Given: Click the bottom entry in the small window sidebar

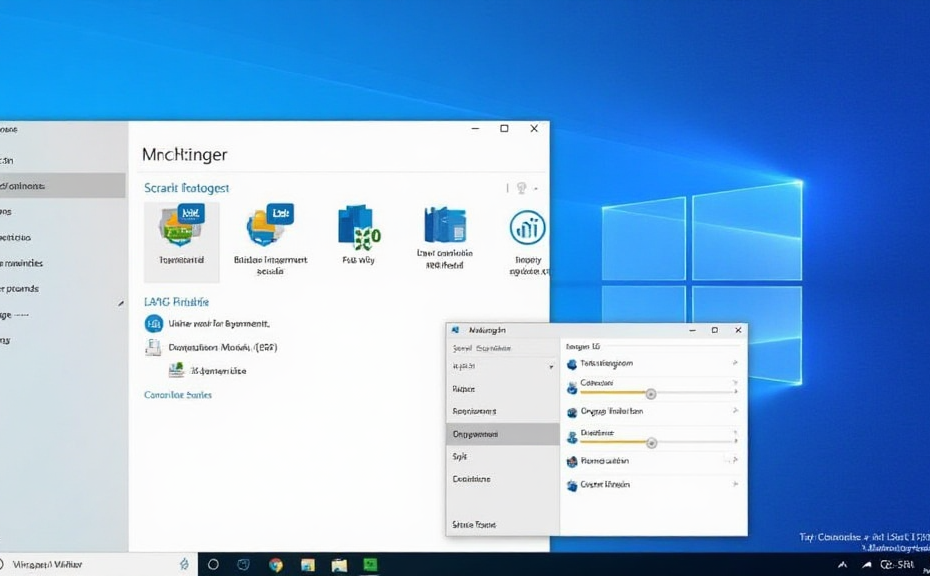Looking at the screenshot, I should pos(474,524).
